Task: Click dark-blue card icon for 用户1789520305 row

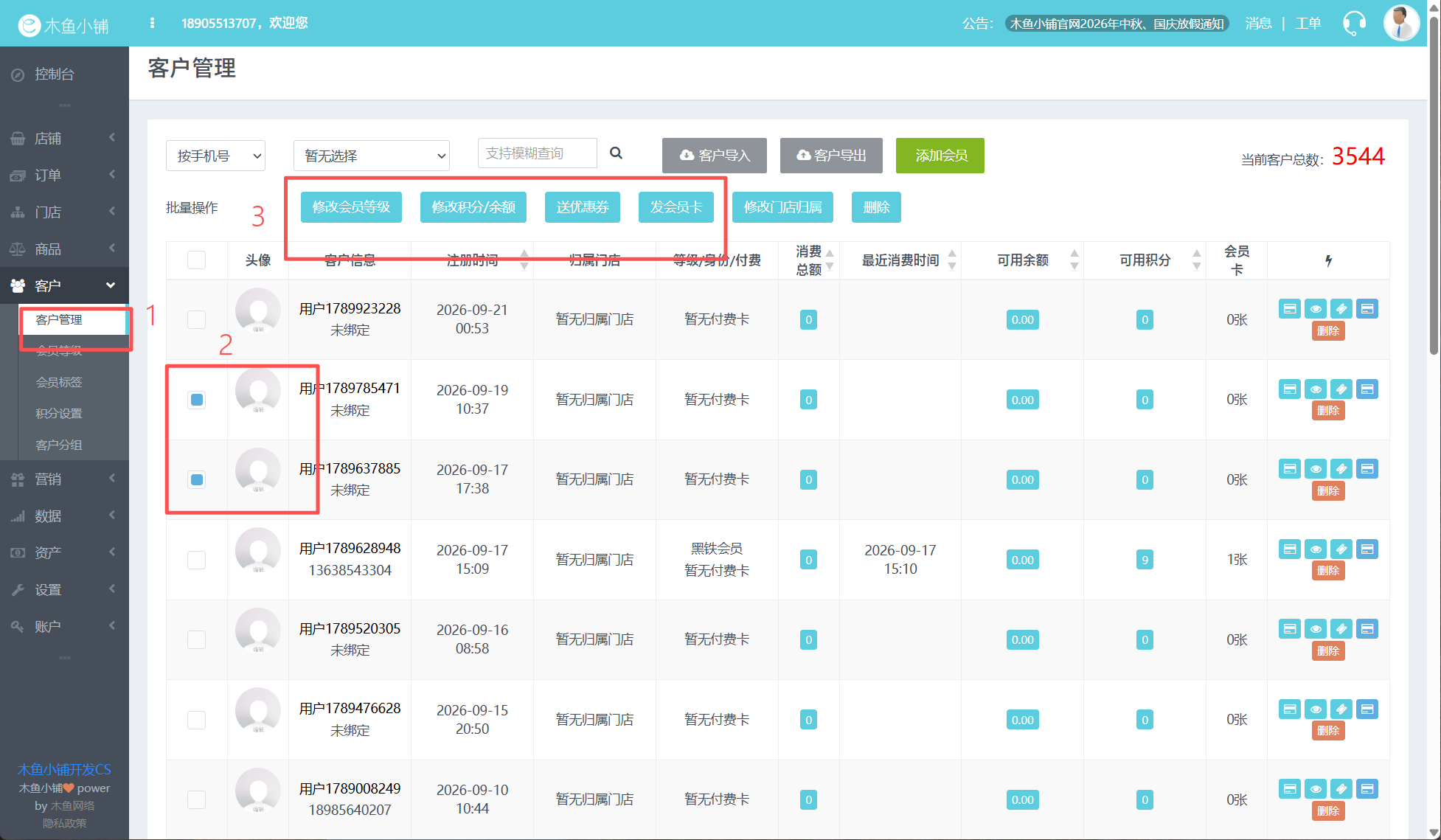Action: (1367, 629)
